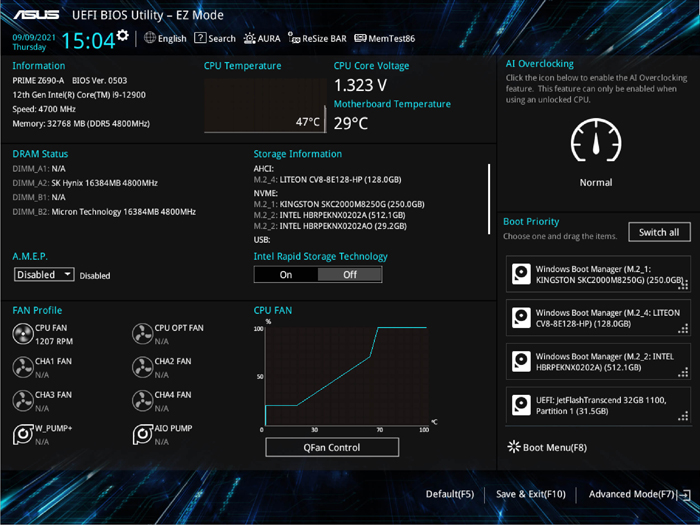Click the Normal overclocking status label
This screenshot has height=525, width=700.
pyautogui.click(x=596, y=182)
